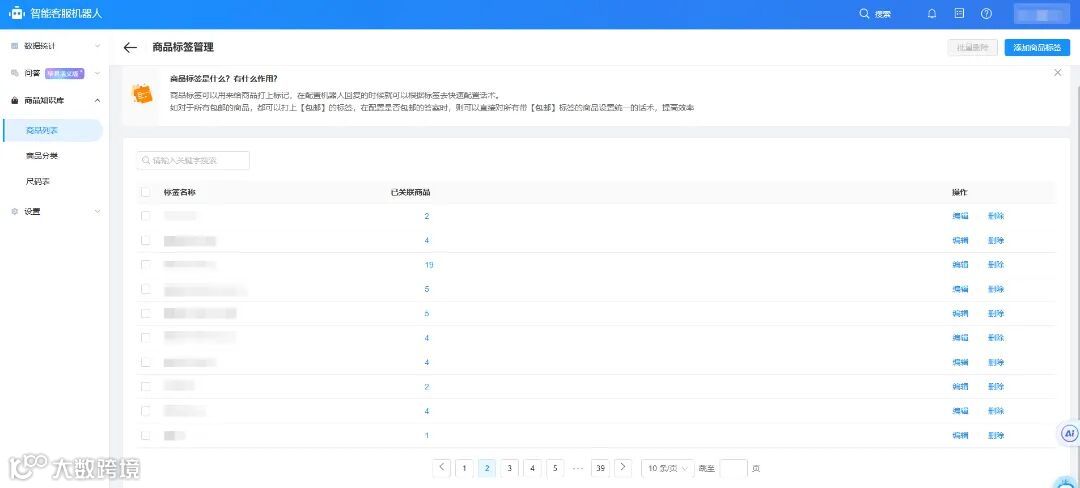Focus the jump-to-page input
Screen dimensions: 1080x488
click(x=734, y=468)
